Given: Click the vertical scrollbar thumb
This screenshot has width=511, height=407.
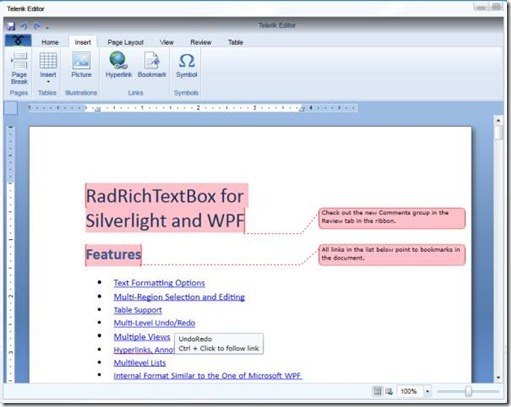Looking at the screenshot, I should coord(498,132).
